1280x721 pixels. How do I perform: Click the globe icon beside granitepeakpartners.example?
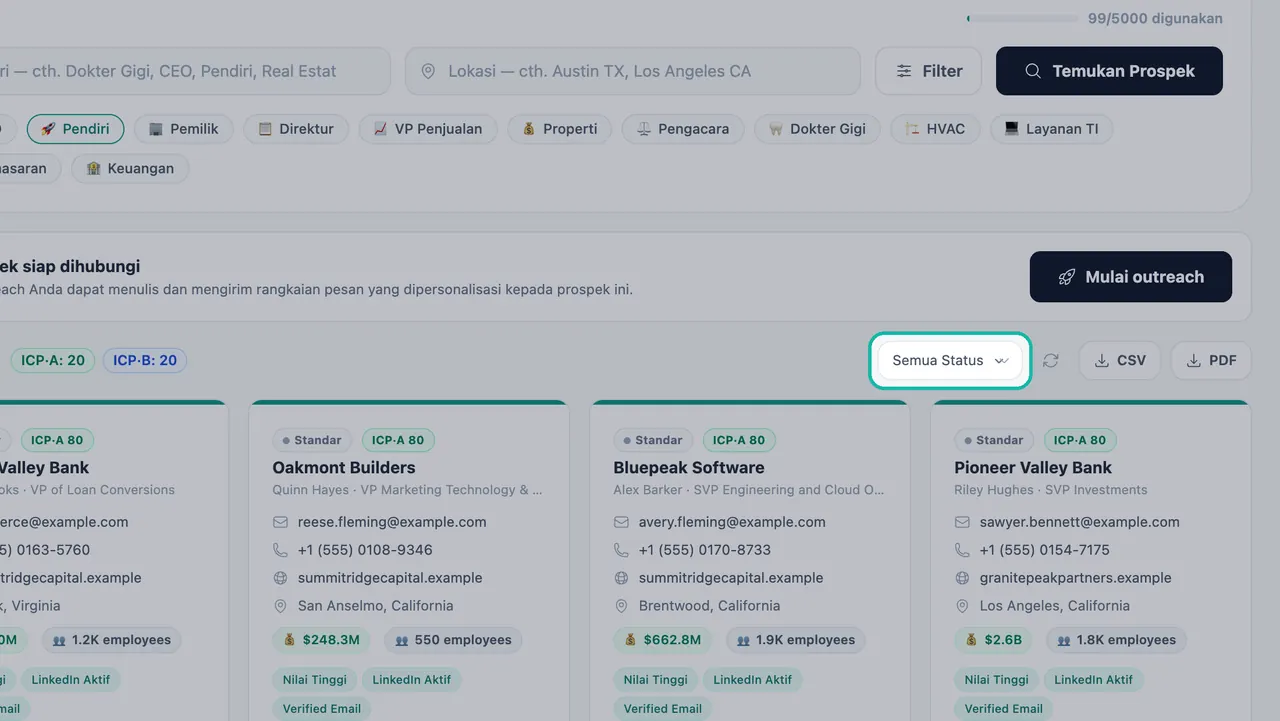[x=962, y=578]
